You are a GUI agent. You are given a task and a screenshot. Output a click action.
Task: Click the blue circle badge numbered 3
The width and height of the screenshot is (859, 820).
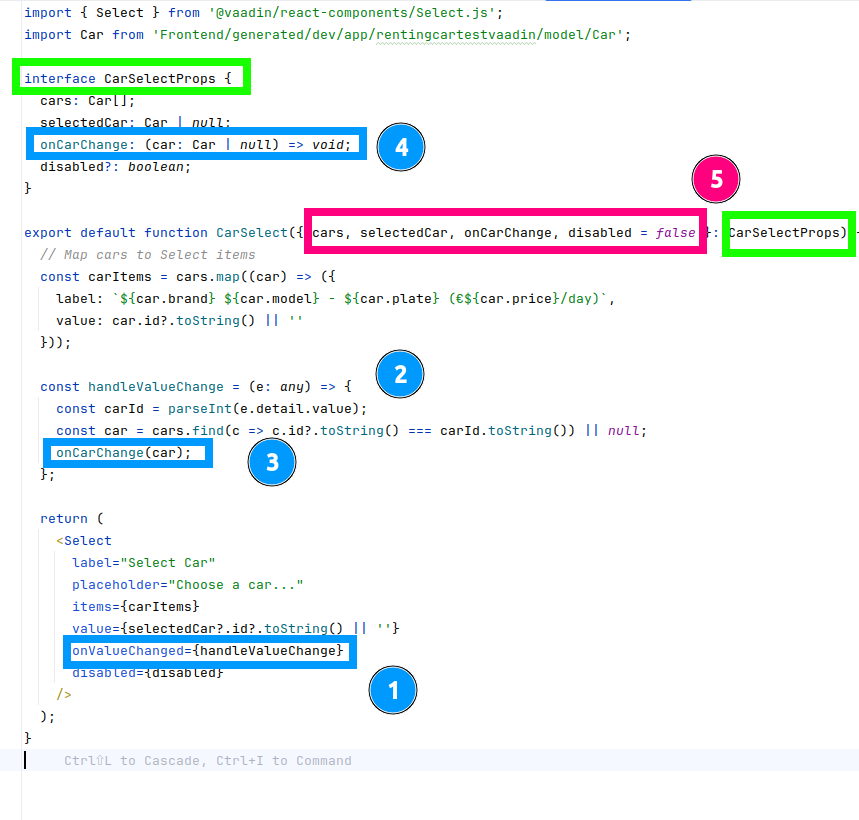tap(273, 462)
